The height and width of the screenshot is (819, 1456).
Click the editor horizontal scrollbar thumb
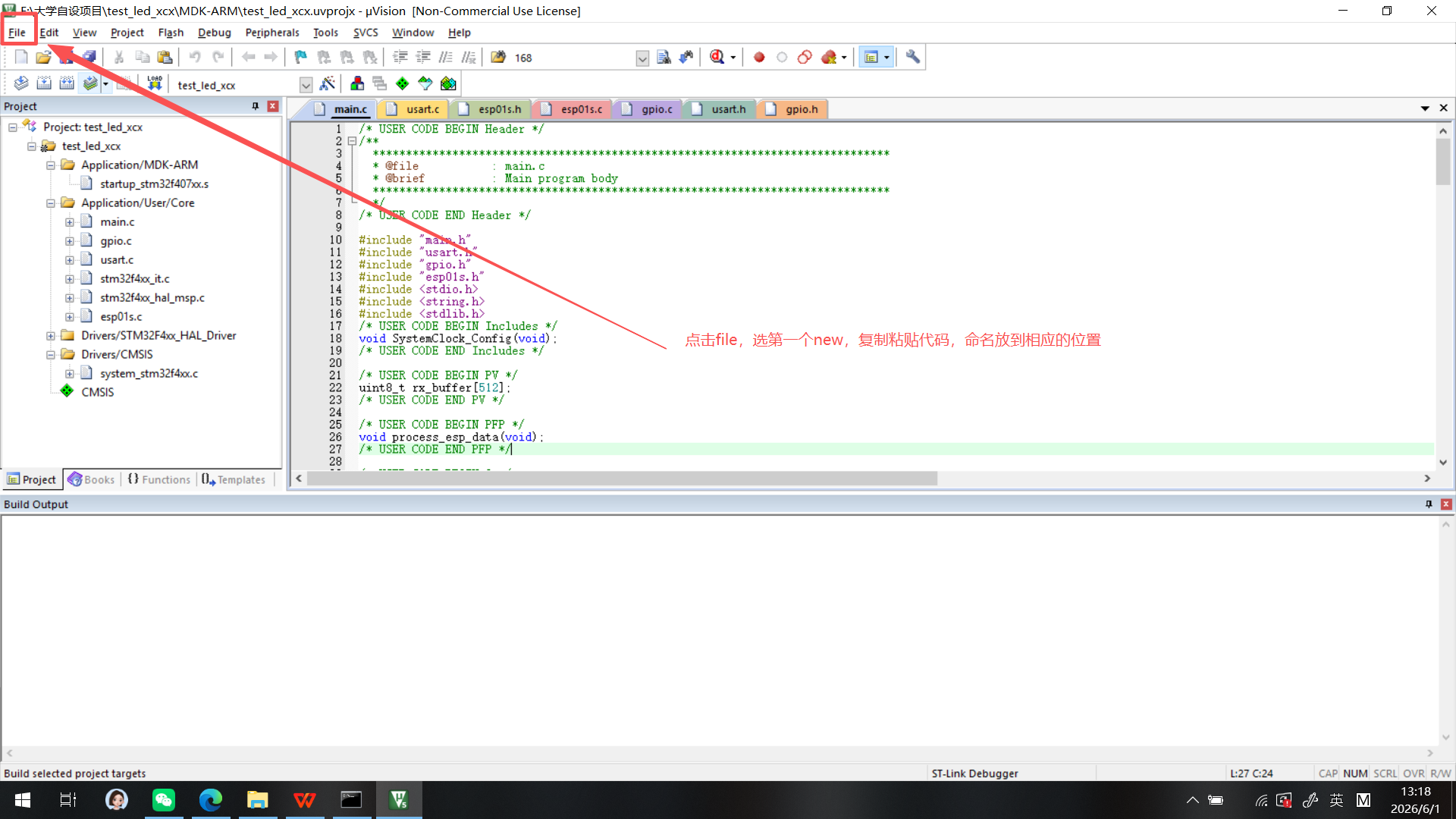622,479
